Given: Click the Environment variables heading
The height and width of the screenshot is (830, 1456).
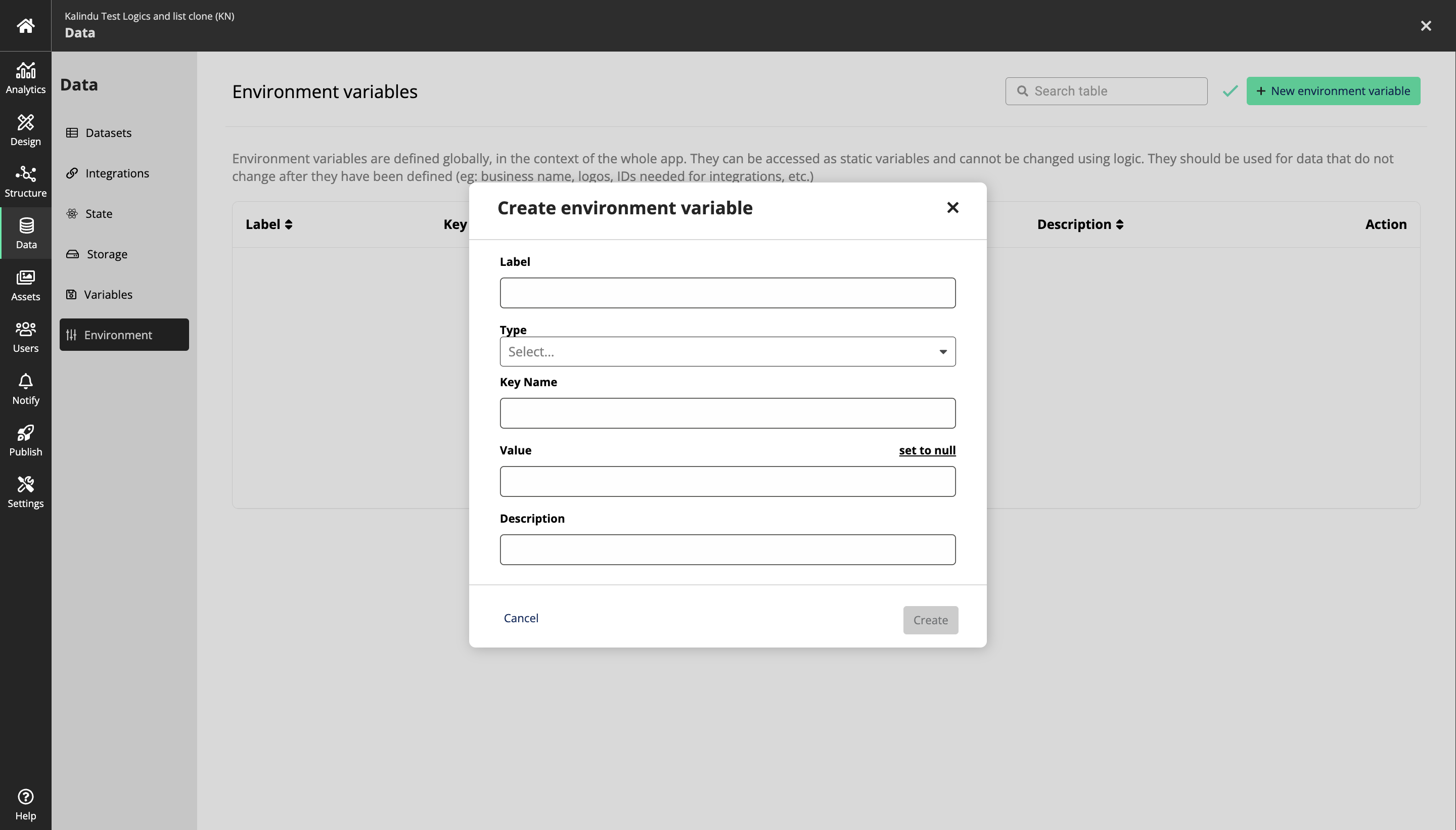Looking at the screenshot, I should coord(325,91).
